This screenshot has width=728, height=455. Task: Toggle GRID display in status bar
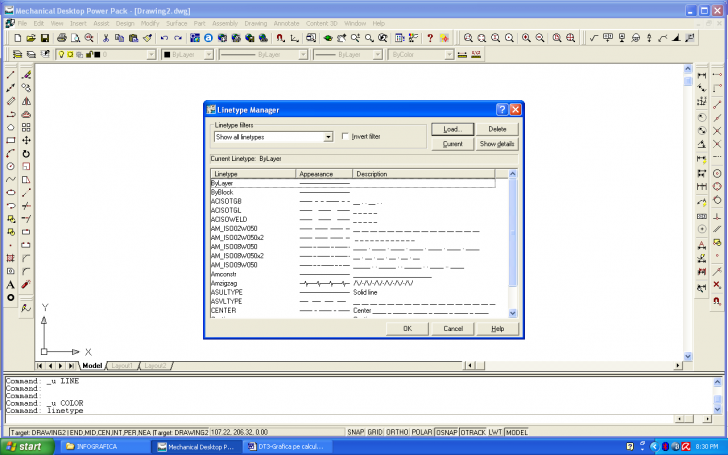tap(375, 432)
